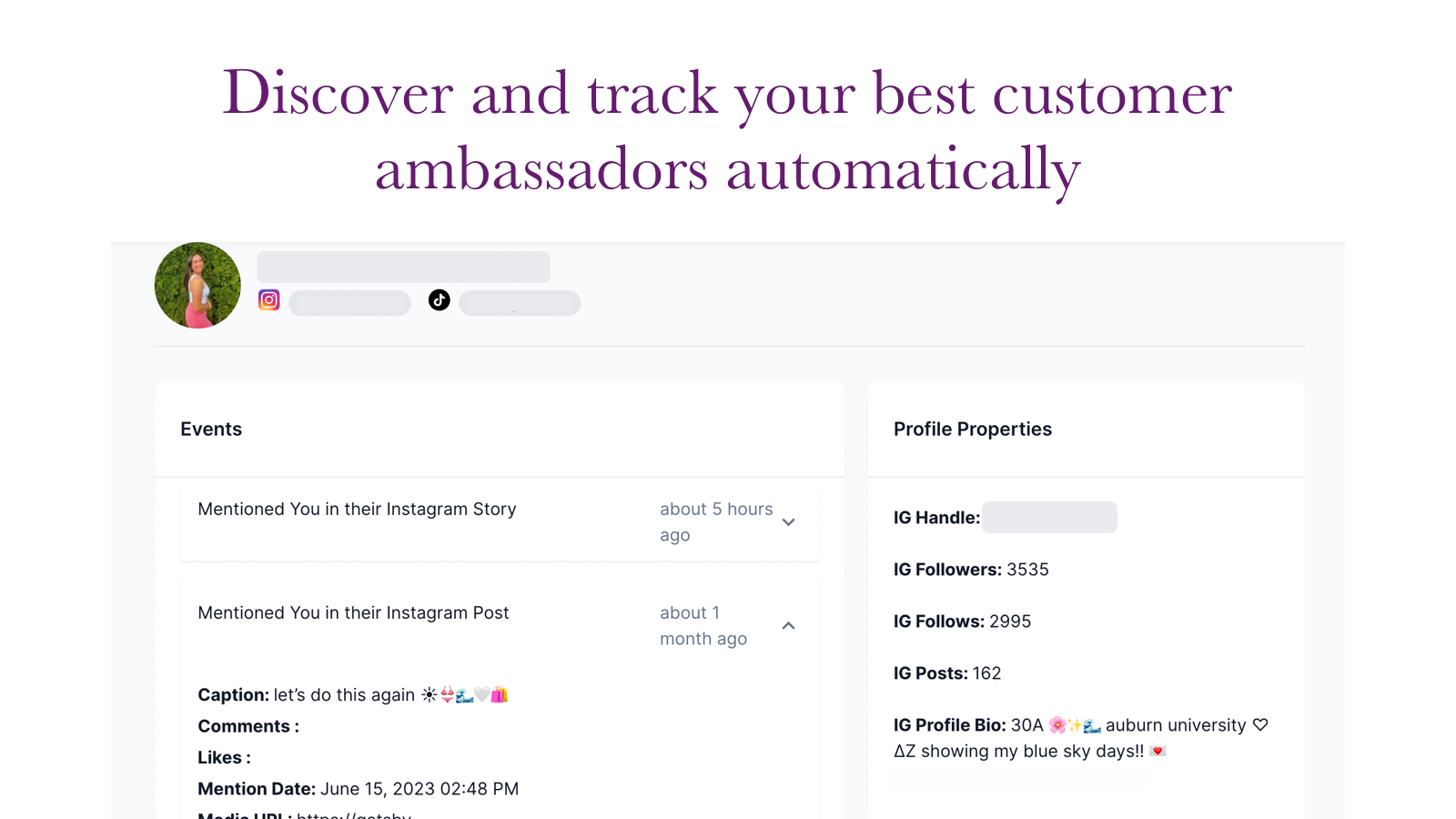Collapse the Instagram Post mention event
The image size is (1456, 819).
pyautogui.click(x=789, y=626)
